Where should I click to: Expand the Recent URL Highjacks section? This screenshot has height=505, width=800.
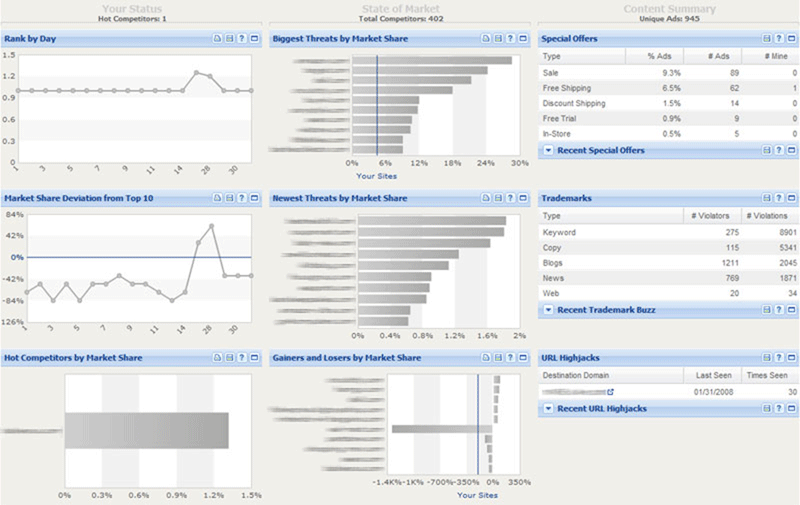(548, 409)
